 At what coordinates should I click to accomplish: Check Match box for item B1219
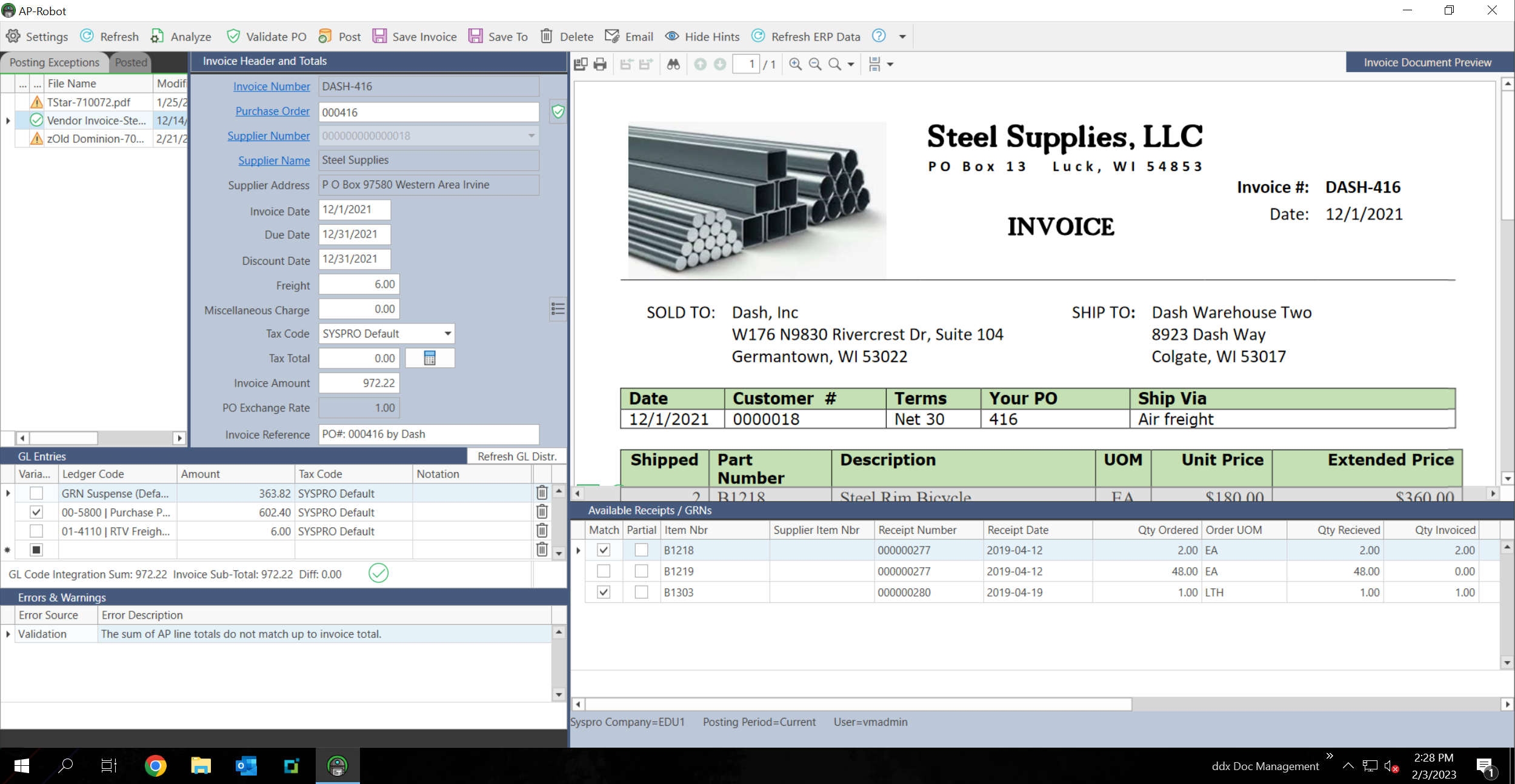click(x=604, y=571)
